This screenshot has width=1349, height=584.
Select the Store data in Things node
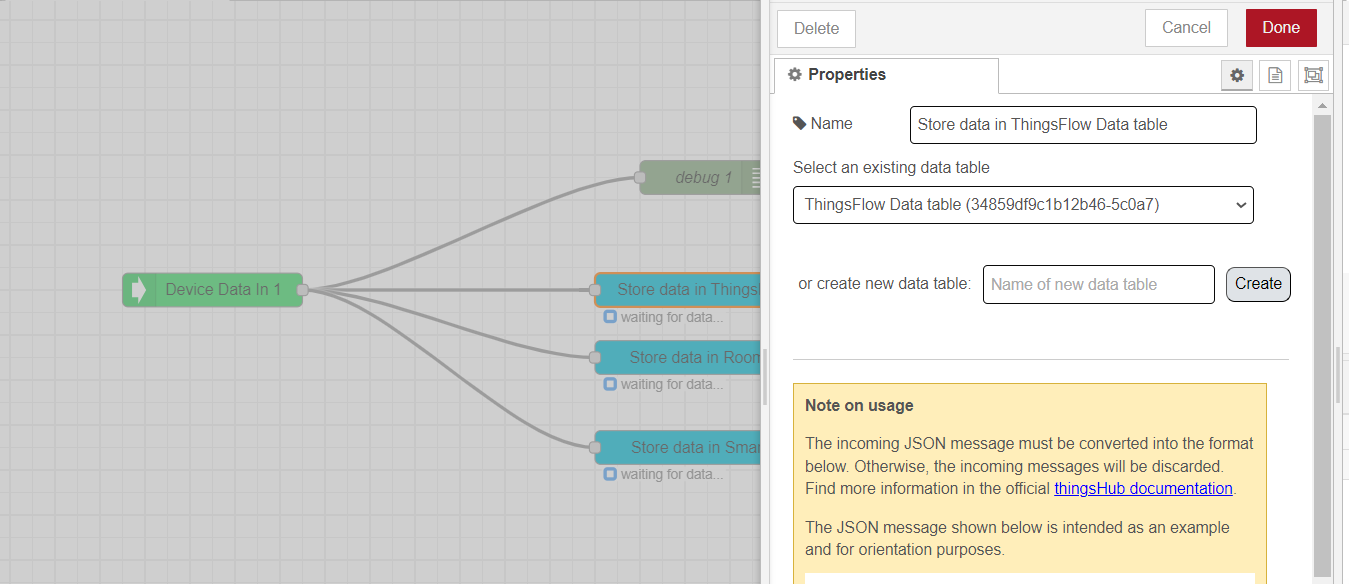click(680, 290)
